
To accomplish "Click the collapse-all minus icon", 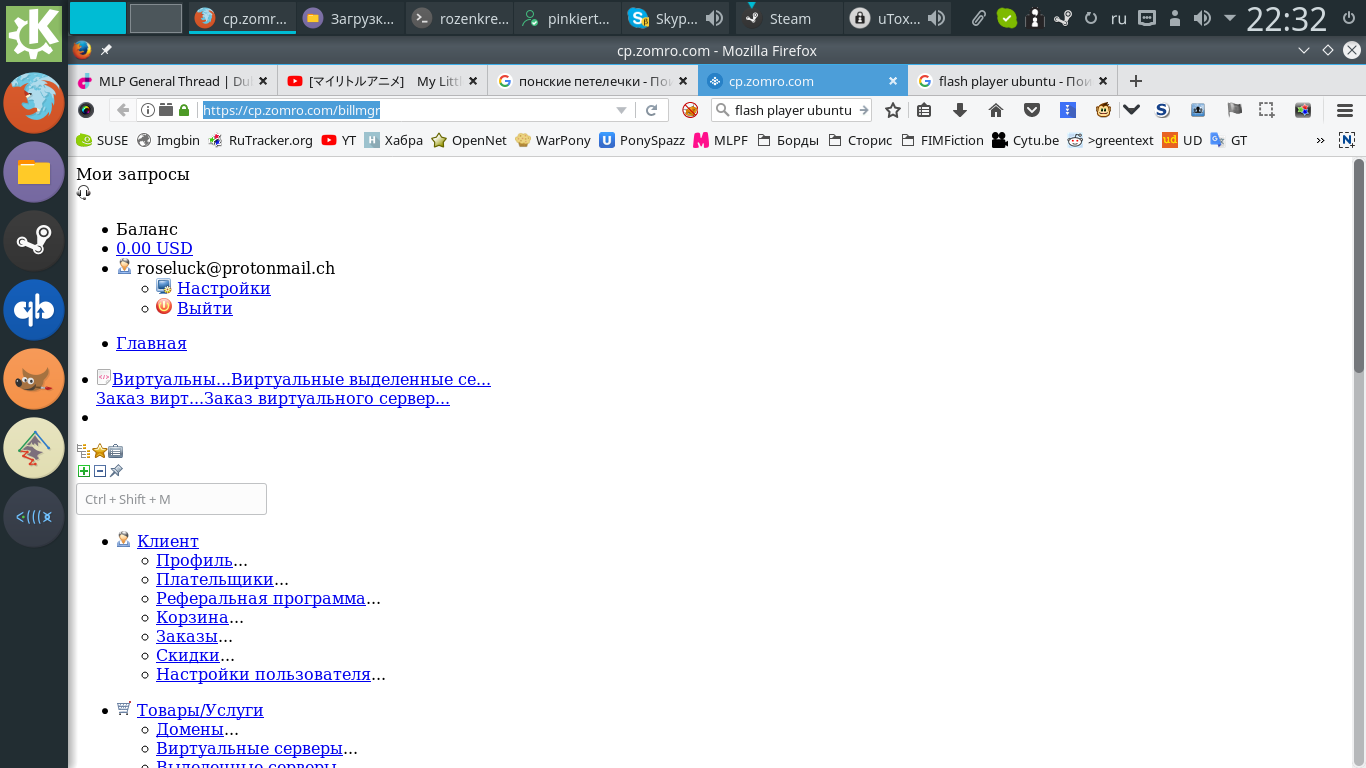I will (x=100, y=471).
